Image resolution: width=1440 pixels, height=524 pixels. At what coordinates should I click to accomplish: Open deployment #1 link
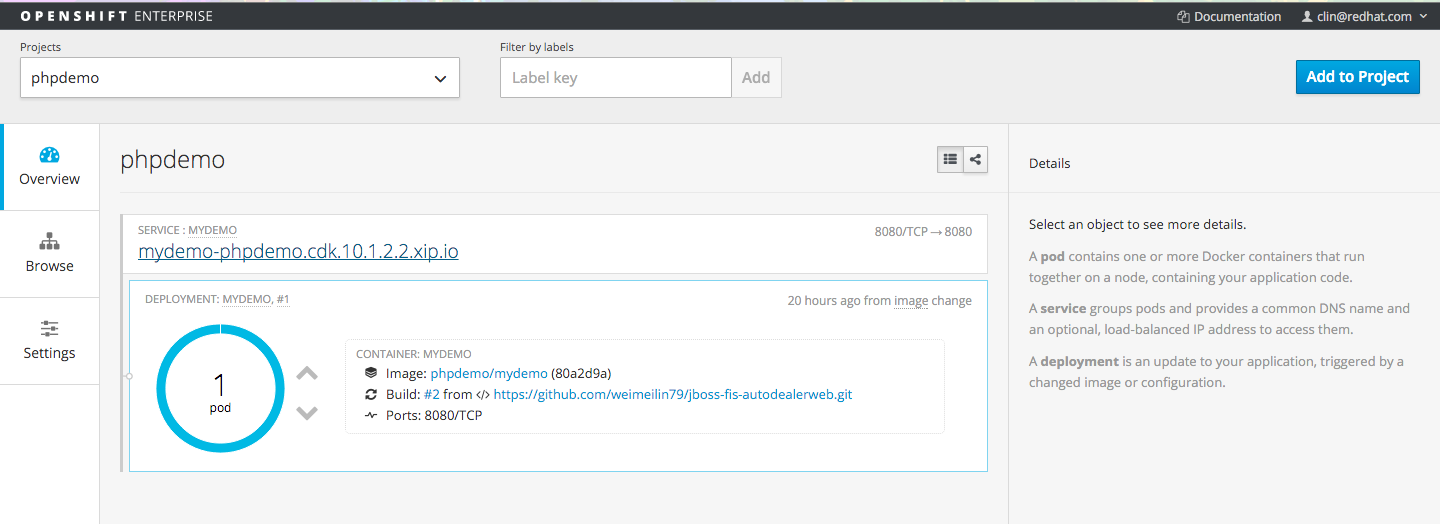click(x=283, y=299)
